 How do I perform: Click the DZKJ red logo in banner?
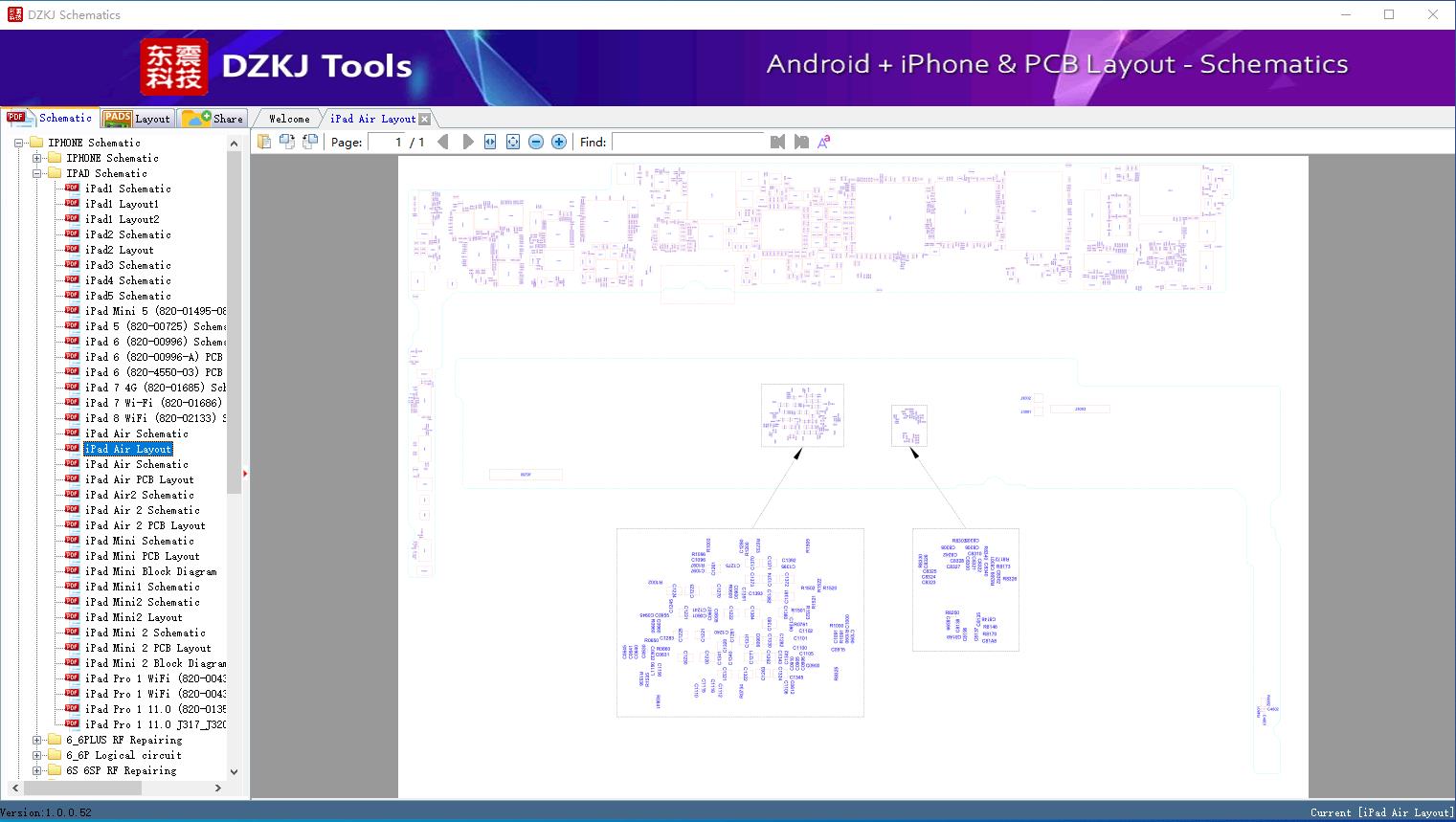(174, 67)
